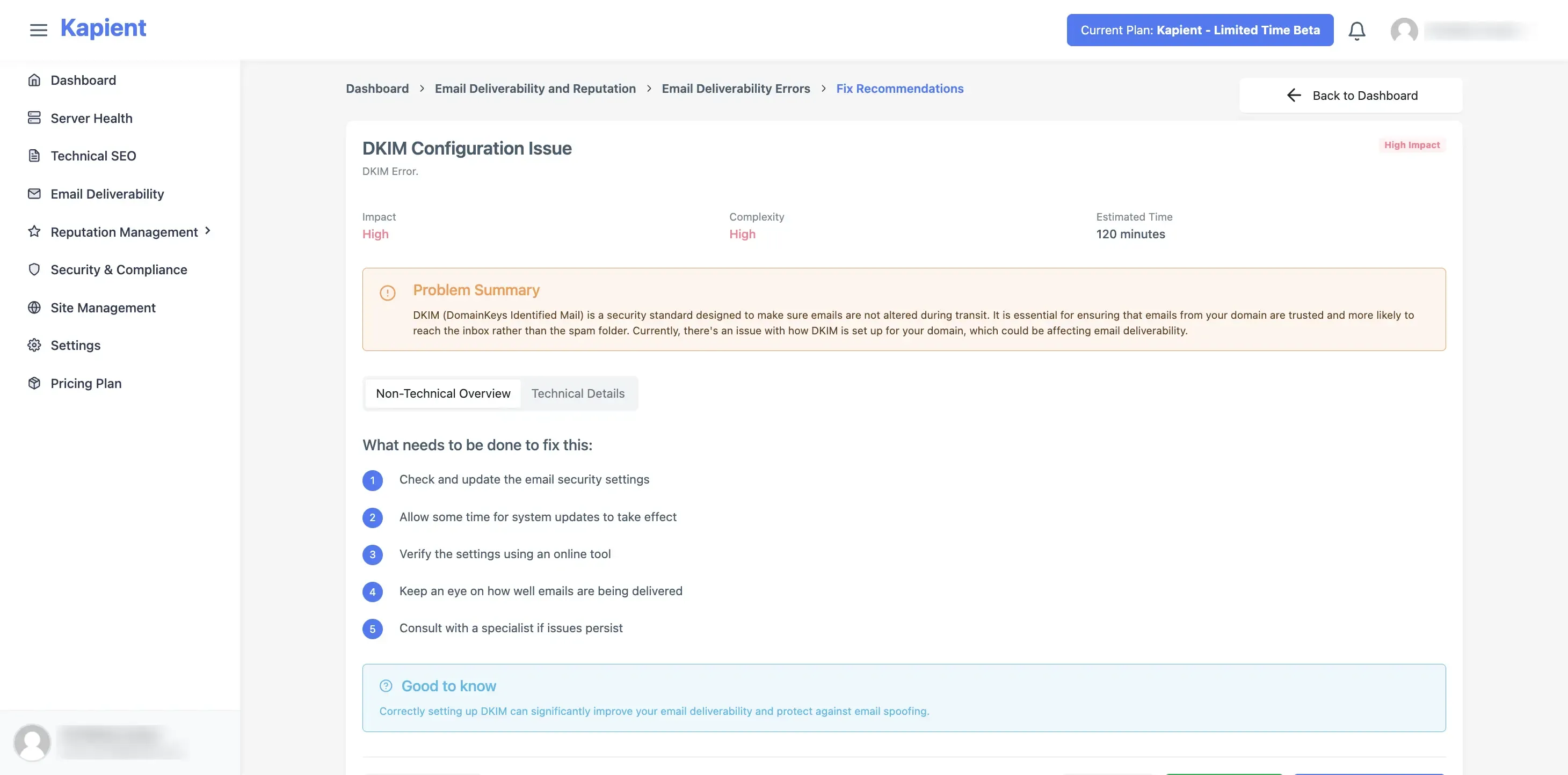Viewport: 1568px width, 775px height.
Task: Click 'DKIM Error.' subtitle text
Action: tap(390, 172)
